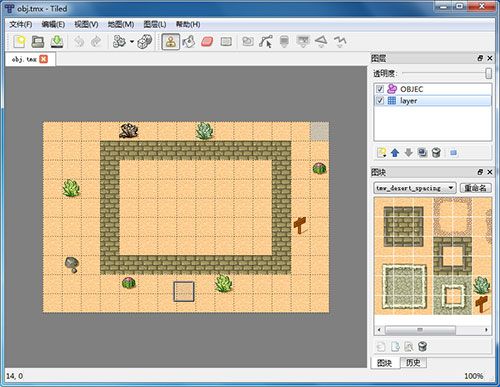Select the Rectangular Select tool
Screen dimensions: 500x387
(x=226, y=42)
